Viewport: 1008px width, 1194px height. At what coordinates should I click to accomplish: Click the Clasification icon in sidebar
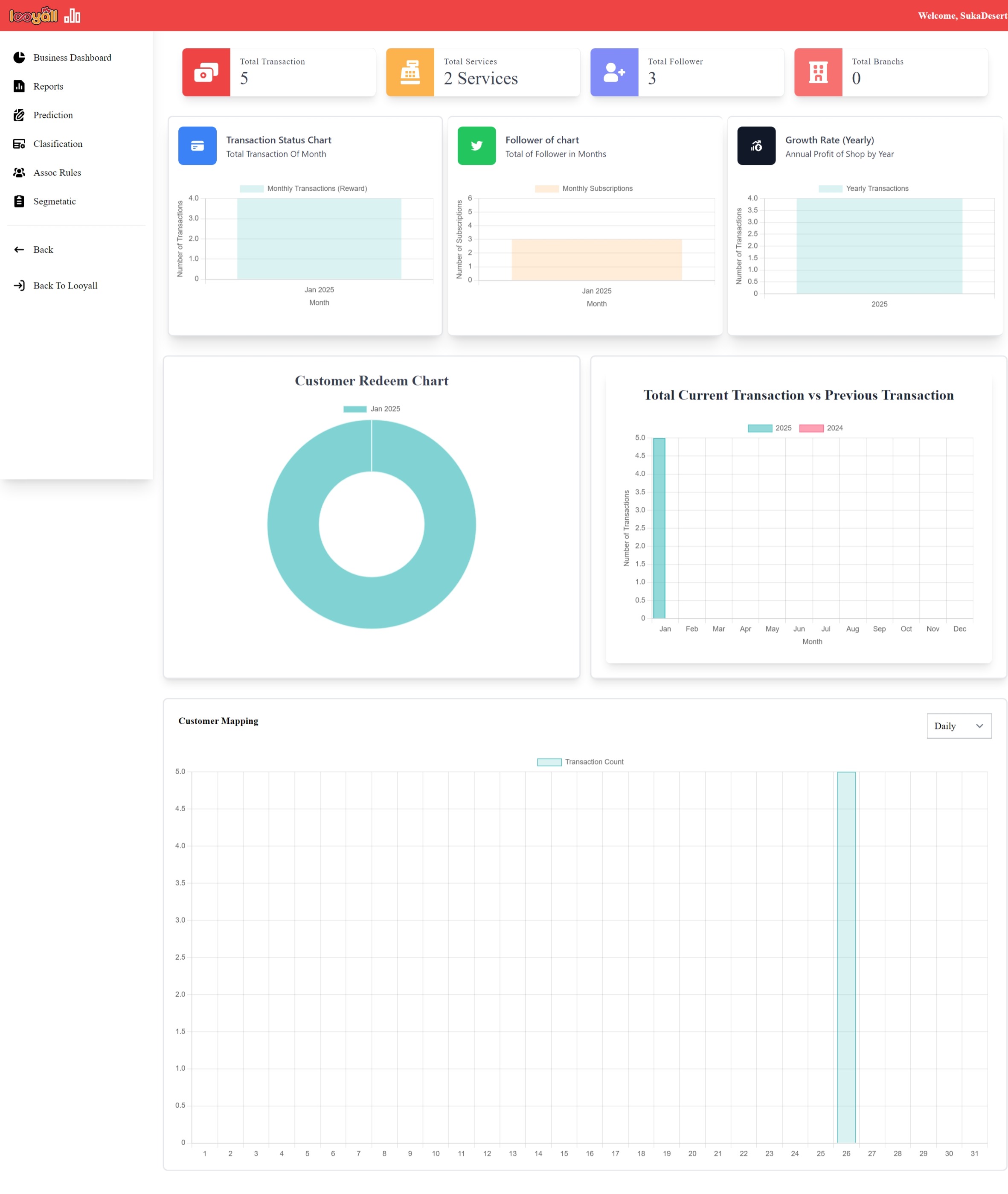19,144
